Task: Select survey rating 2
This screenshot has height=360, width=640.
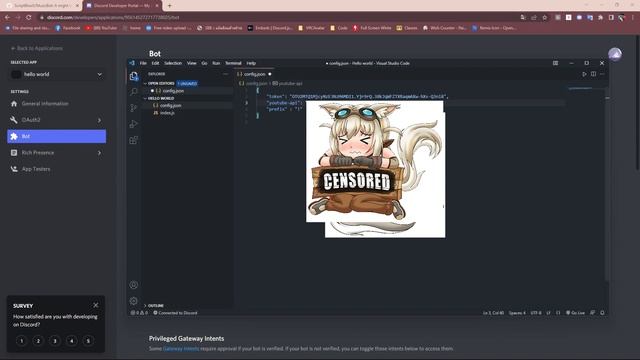Action: click(x=38, y=341)
